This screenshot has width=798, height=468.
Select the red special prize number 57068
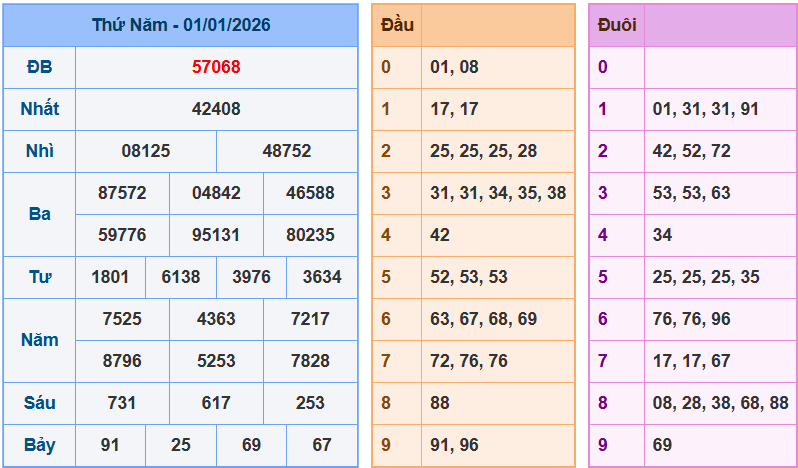[x=216, y=67]
